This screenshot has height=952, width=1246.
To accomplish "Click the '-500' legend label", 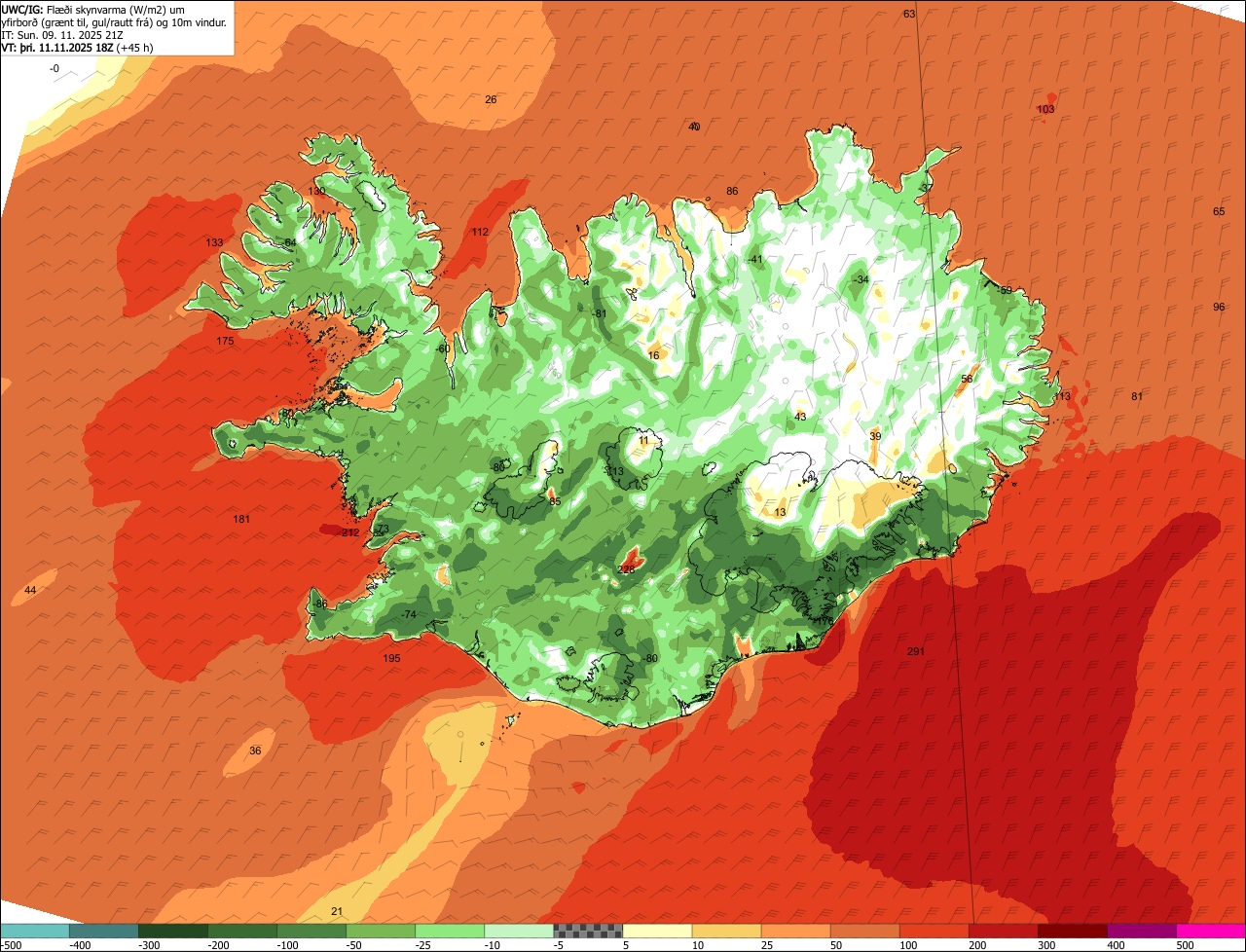I will tap(10, 945).
